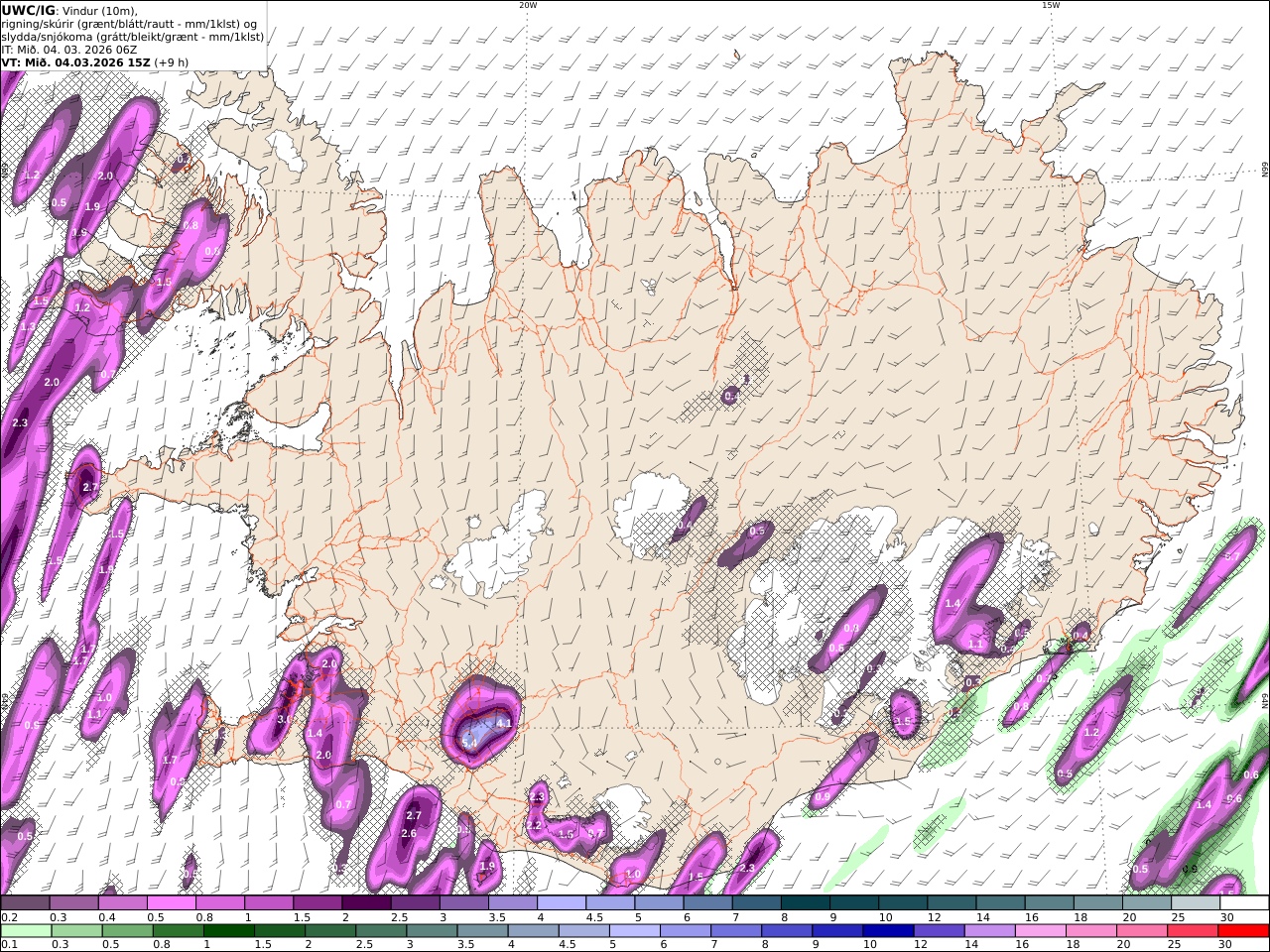This screenshot has width=1270, height=952.
Task: Pick the pale lavender swatch labeled 4, purple row
Action: coord(562,902)
